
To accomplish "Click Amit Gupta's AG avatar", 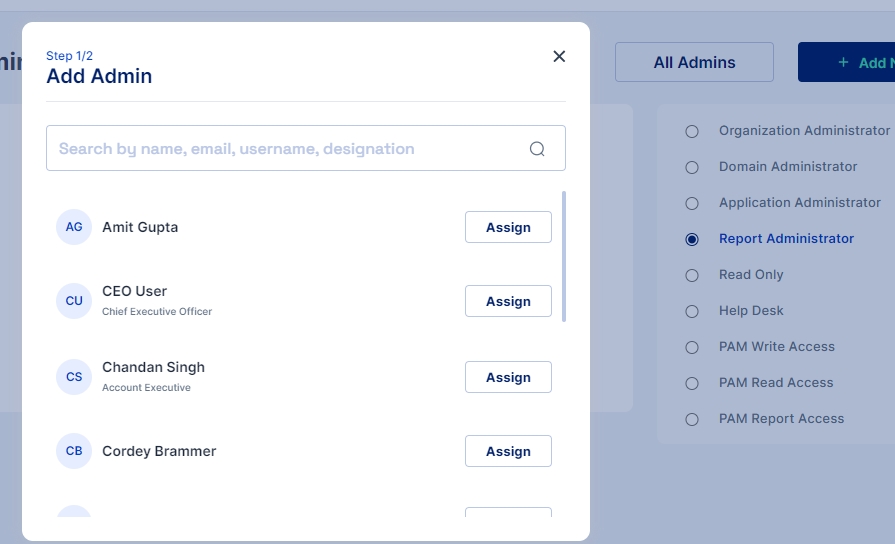I will (74, 227).
